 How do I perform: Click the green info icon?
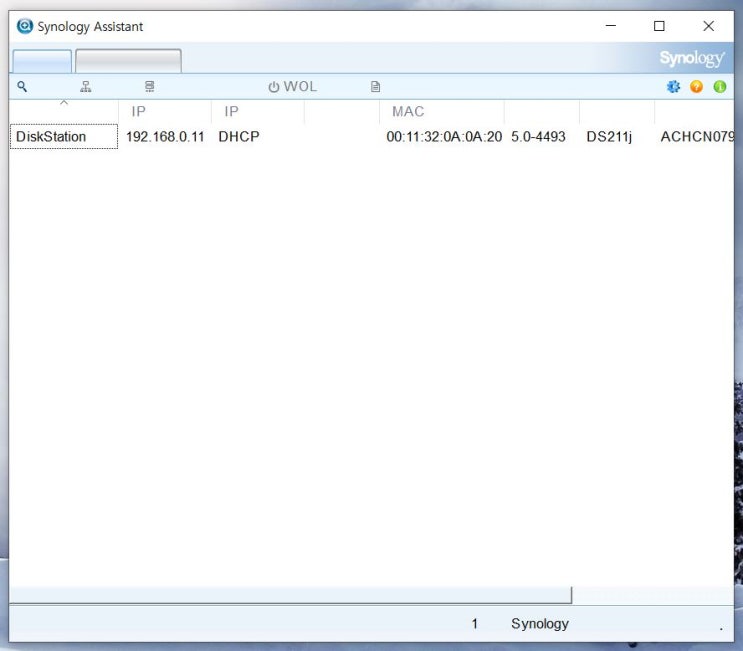coord(720,87)
